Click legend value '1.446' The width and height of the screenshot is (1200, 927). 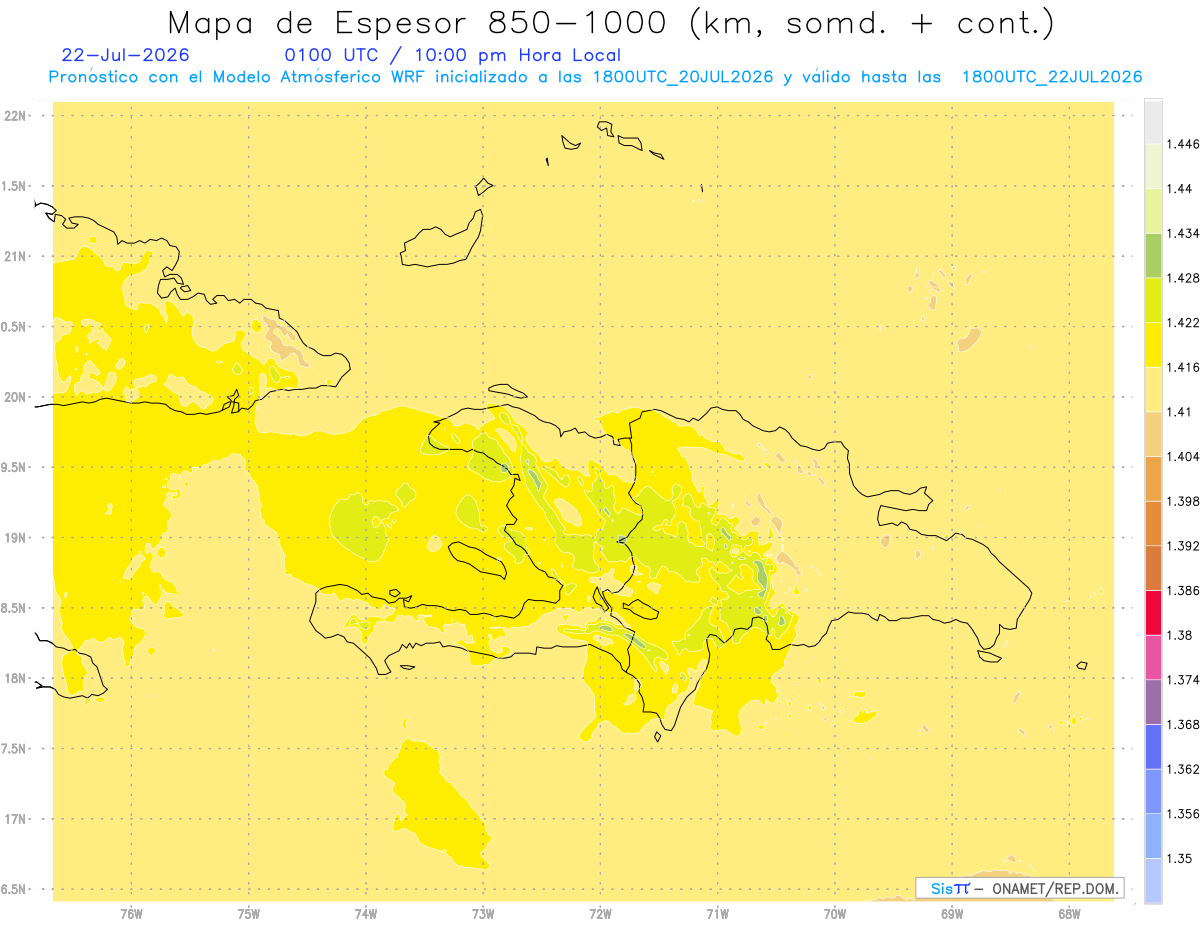point(1183,144)
